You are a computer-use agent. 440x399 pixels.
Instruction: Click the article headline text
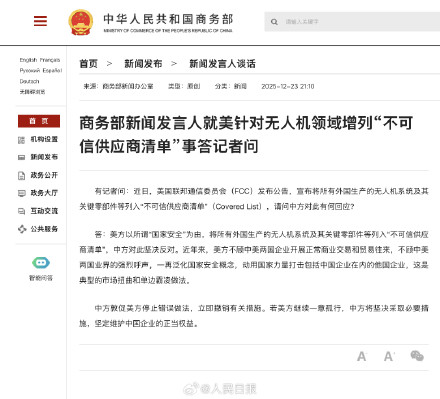(x=246, y=135)
